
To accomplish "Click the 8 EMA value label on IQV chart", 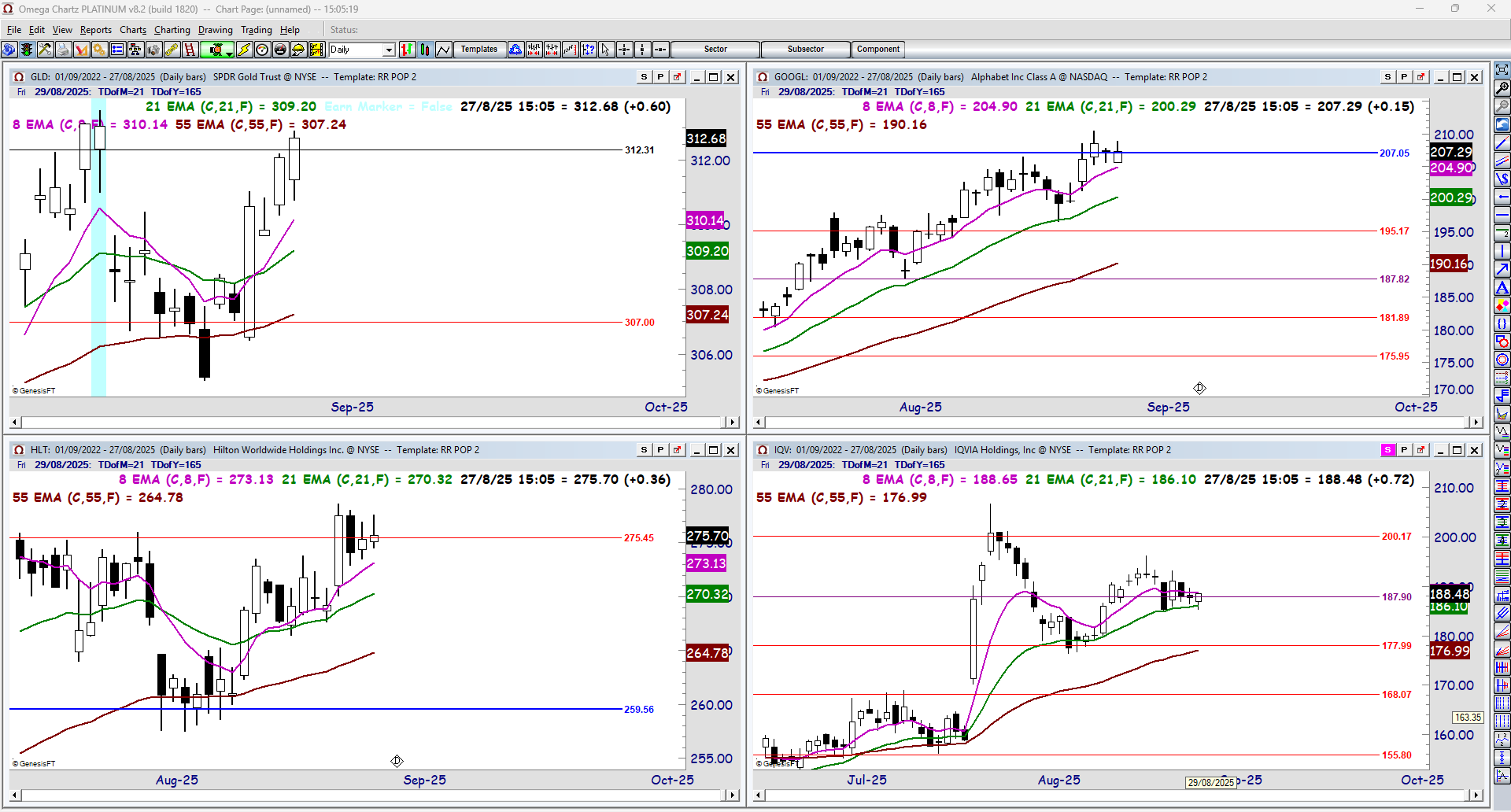I will (x=940, y=480).
